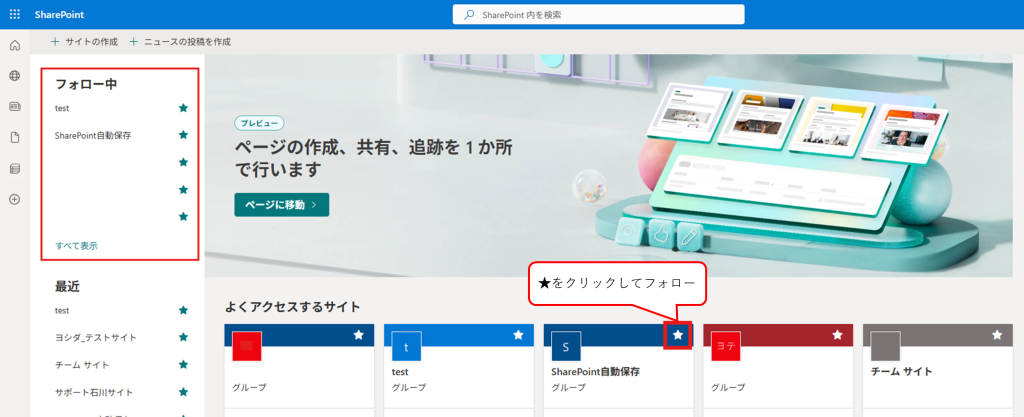Click すべて表示 link under フォロー中

(76, 245)
